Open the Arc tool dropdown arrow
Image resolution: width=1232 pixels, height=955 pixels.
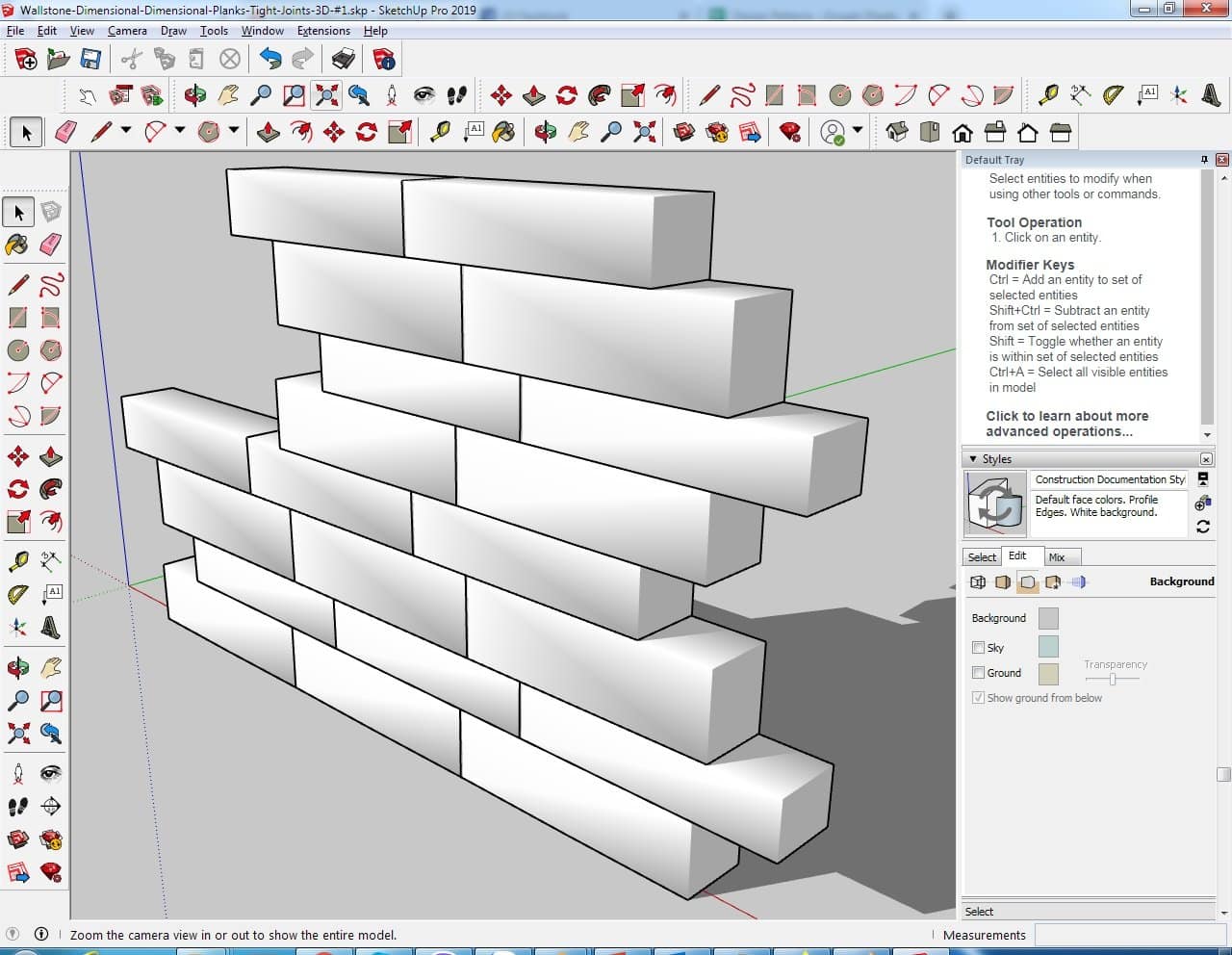(179, 130)
